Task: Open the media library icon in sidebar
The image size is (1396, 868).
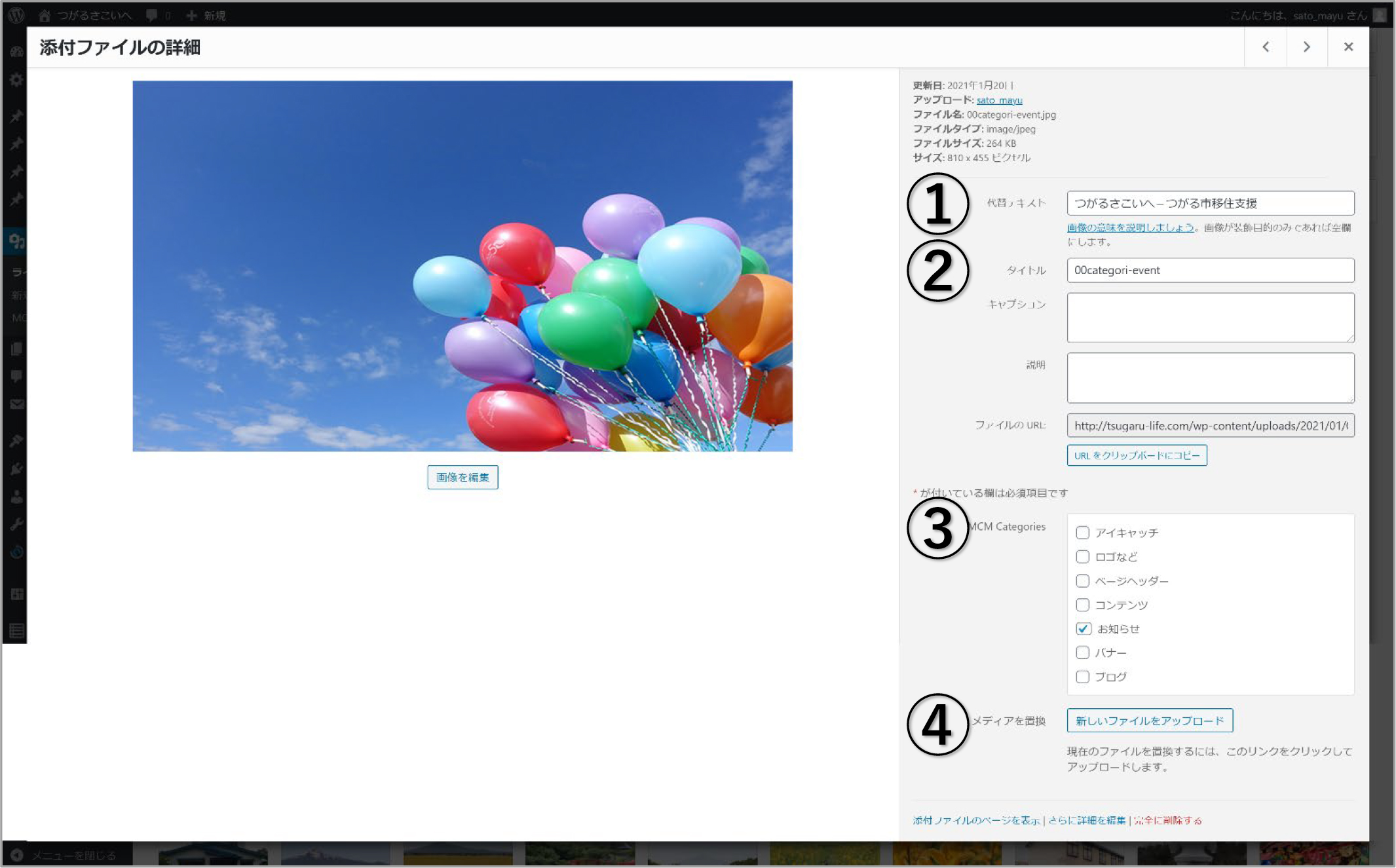Action: tap(16, 242)
